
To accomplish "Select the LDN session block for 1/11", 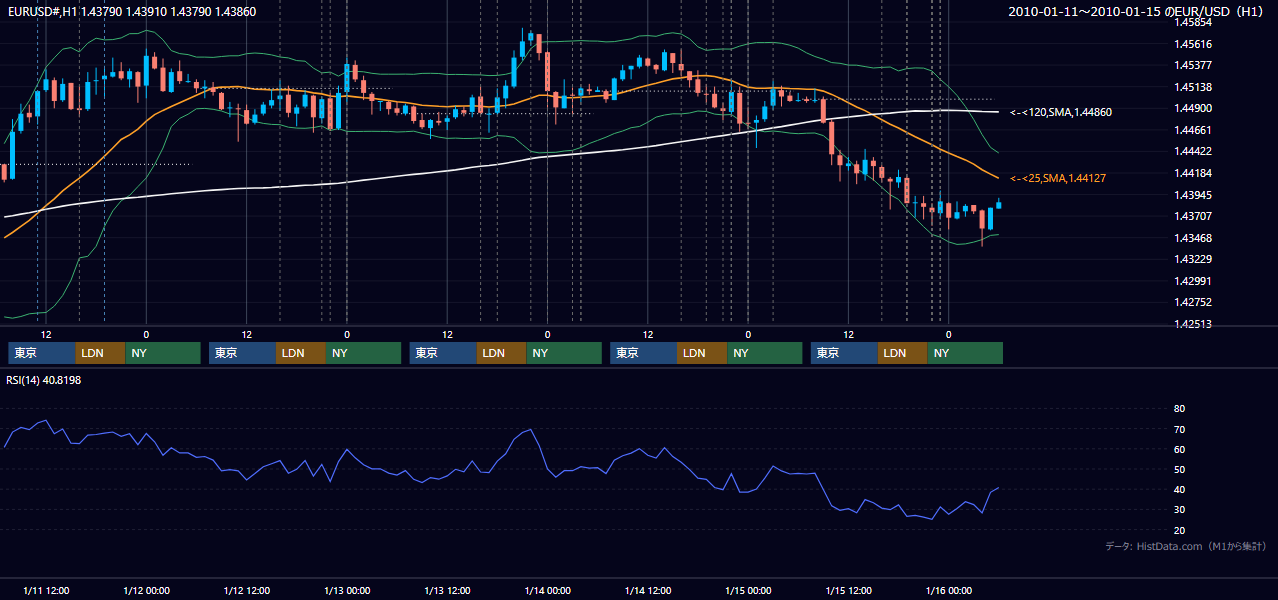I will coord(101,353).
